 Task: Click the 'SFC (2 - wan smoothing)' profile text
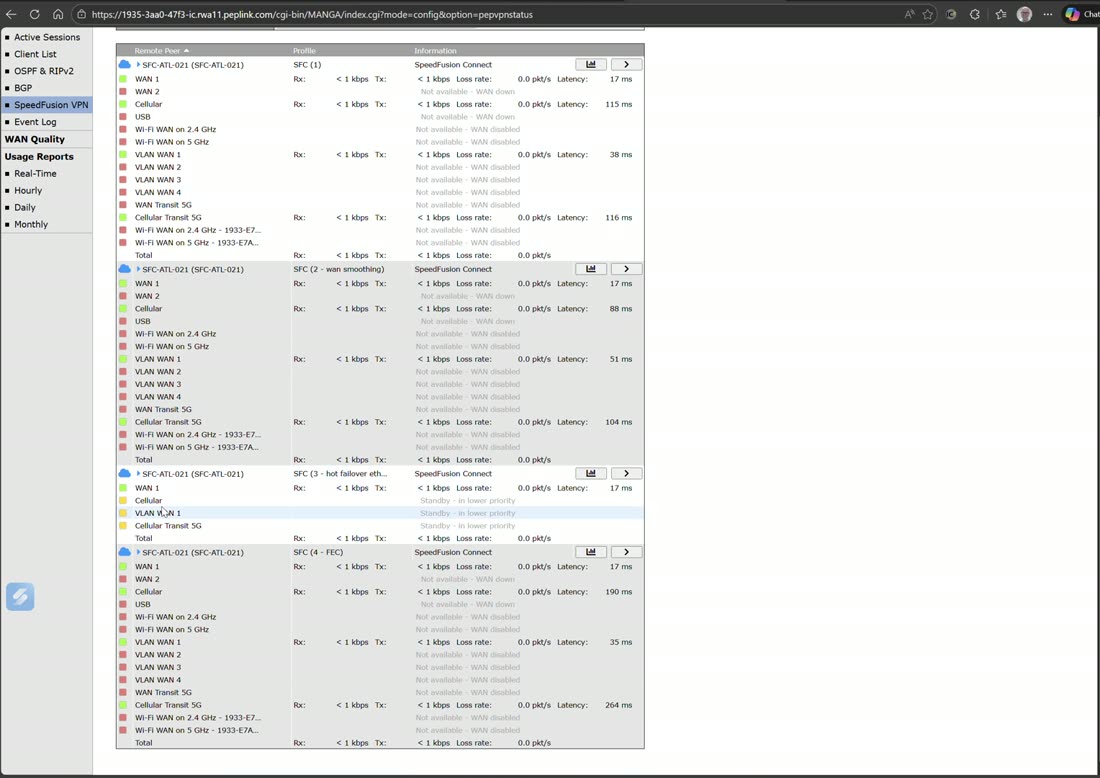coord(339,269)
